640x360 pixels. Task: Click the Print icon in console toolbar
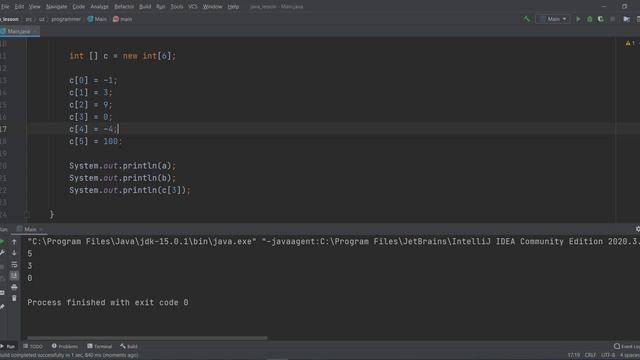(x=14, y=287)
